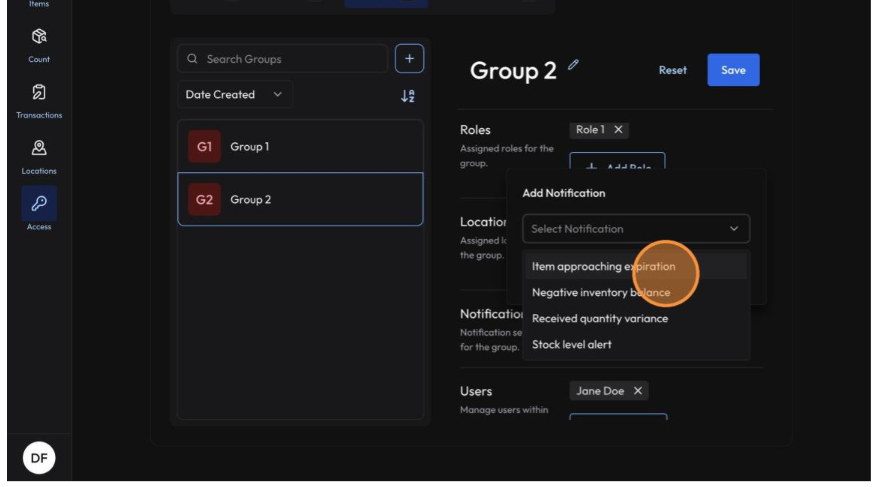Click the Add Notification popup title
Screen dimensions: 880x487
click(x=563, y=193)
